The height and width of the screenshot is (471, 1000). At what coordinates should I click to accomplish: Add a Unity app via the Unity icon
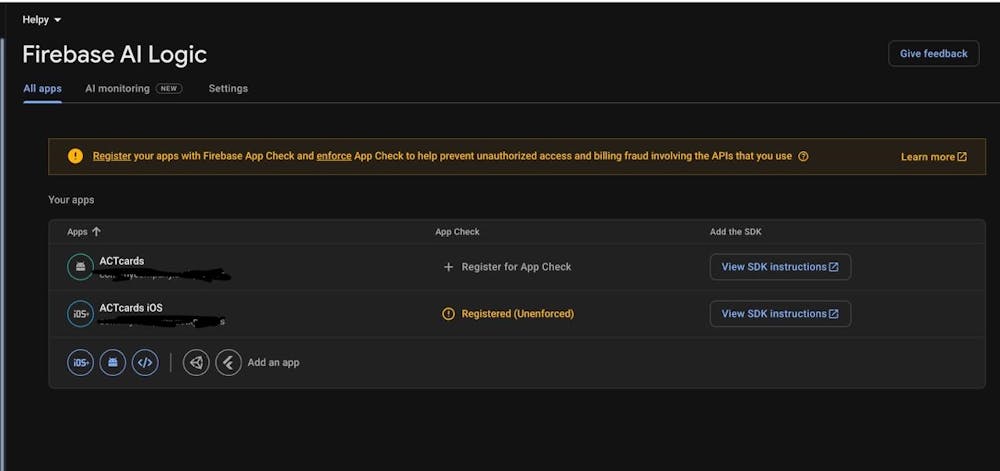196,362
